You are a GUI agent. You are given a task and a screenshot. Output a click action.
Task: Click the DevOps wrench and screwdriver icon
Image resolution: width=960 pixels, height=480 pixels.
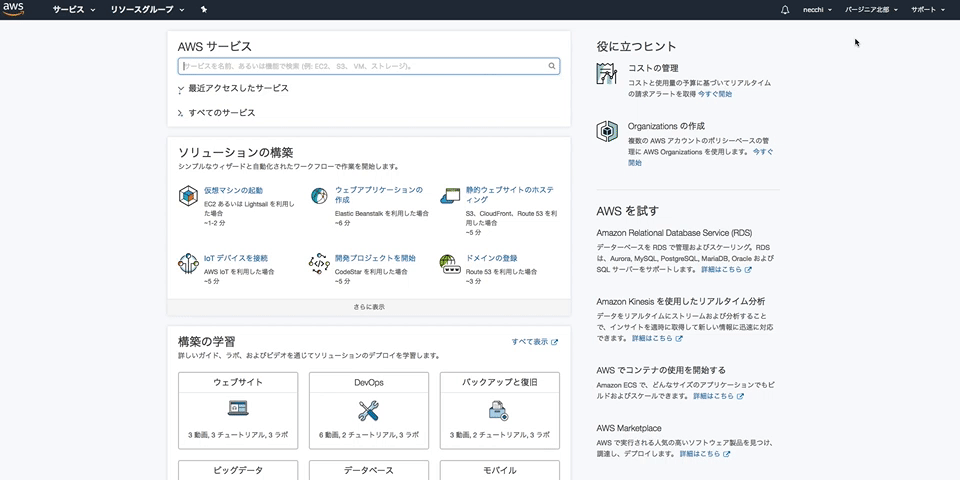pyautogui.click(x=369, y=410)
